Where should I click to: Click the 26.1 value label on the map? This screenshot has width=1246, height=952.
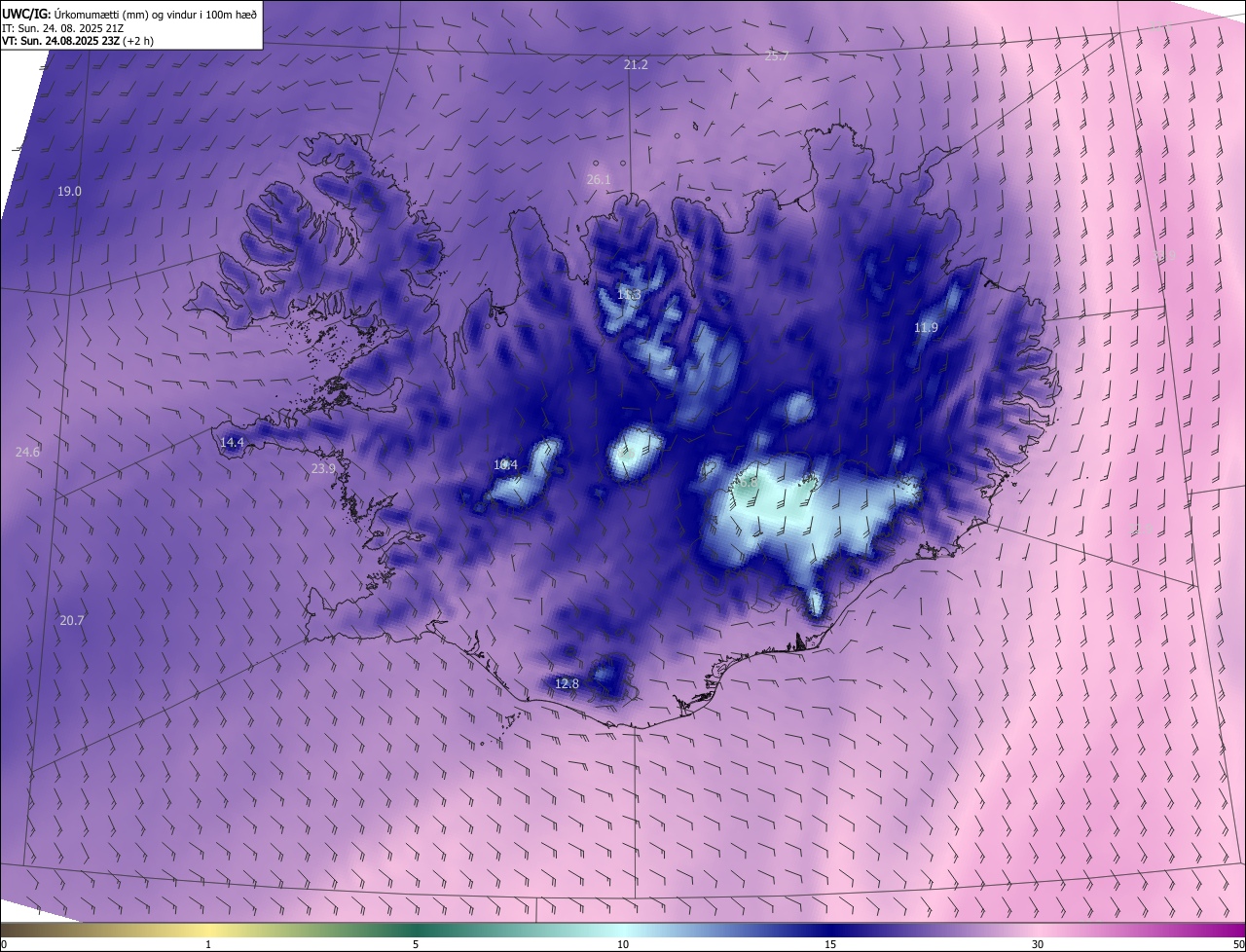599,180
